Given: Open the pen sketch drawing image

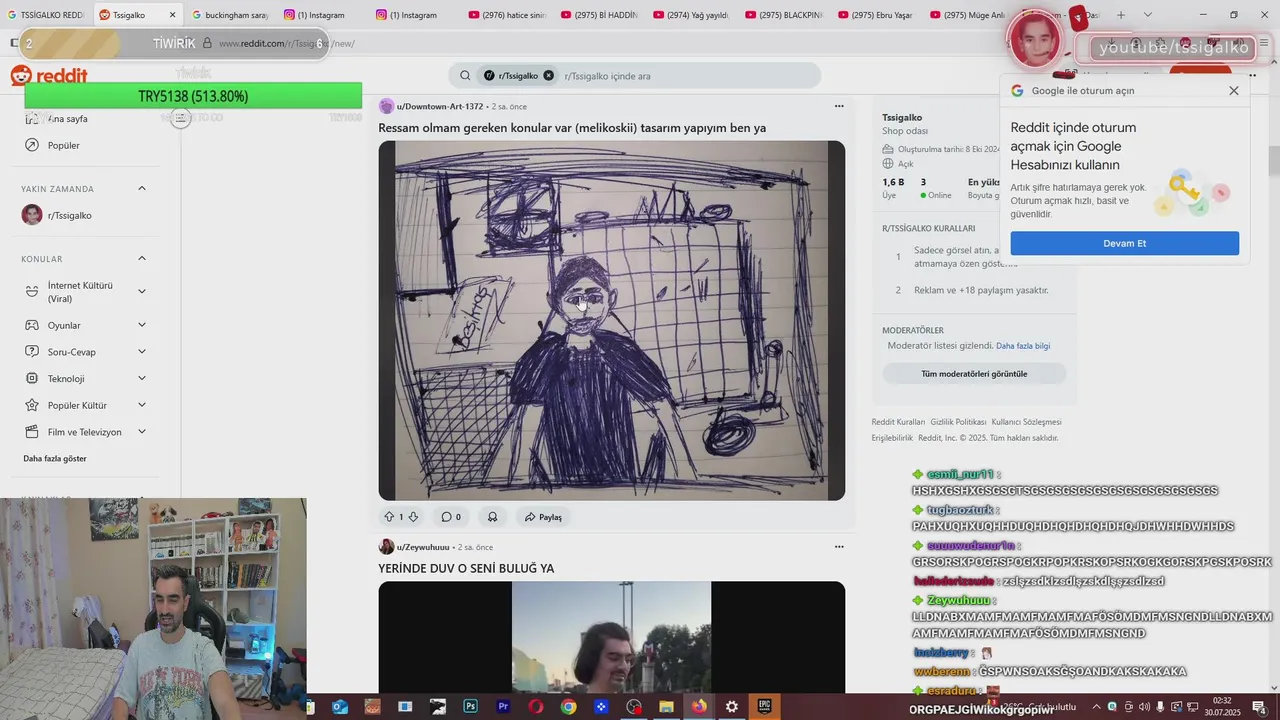Looking at the screenshot, I should [x=611, y=320].
